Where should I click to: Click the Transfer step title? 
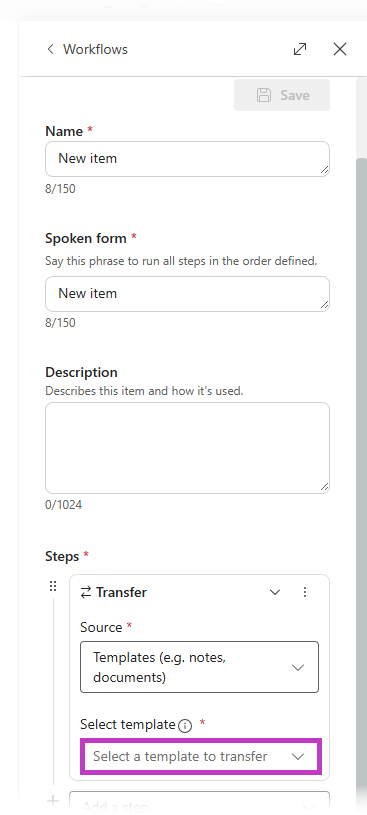(x=121, y=592)
